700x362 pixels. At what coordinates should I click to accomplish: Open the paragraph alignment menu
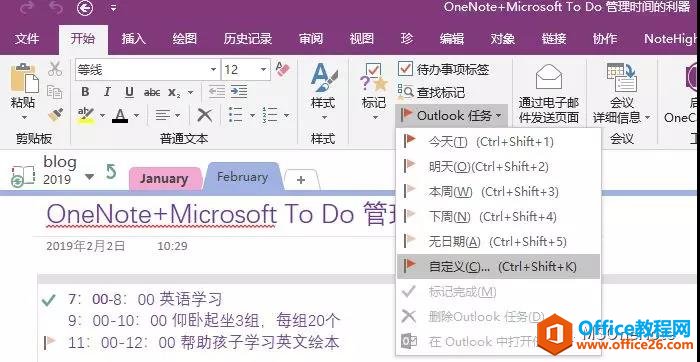[167, 116]
